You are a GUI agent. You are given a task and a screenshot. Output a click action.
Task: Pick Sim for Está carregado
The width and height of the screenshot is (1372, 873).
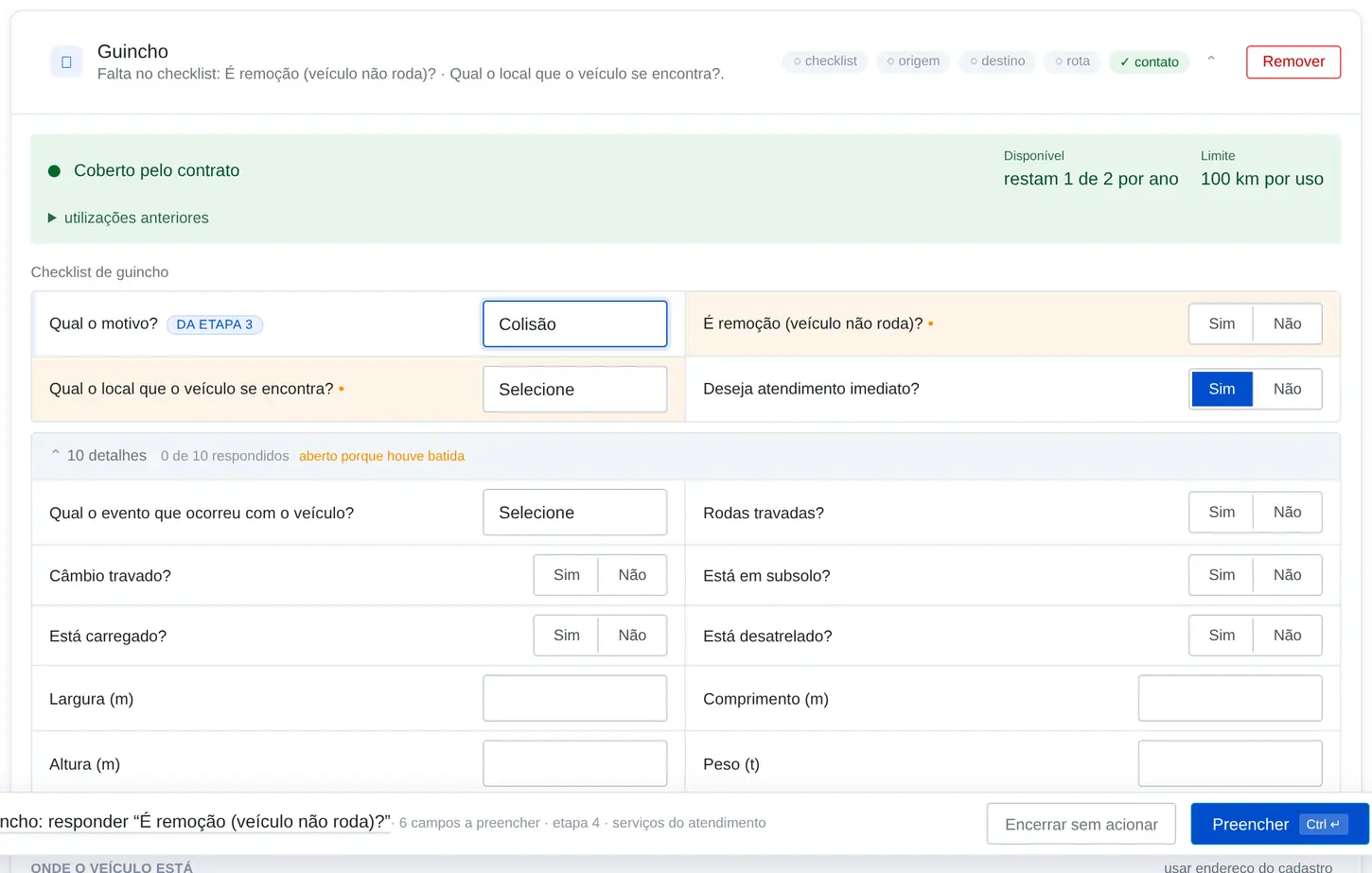[566, 636]
